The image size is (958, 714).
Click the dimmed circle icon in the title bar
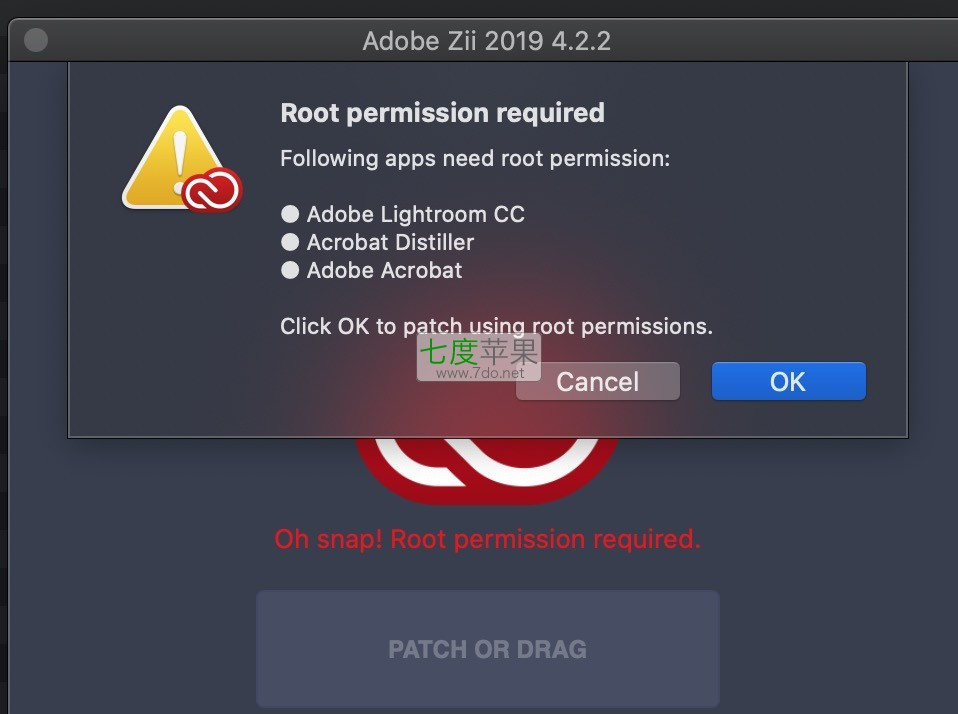coord(35,41)
